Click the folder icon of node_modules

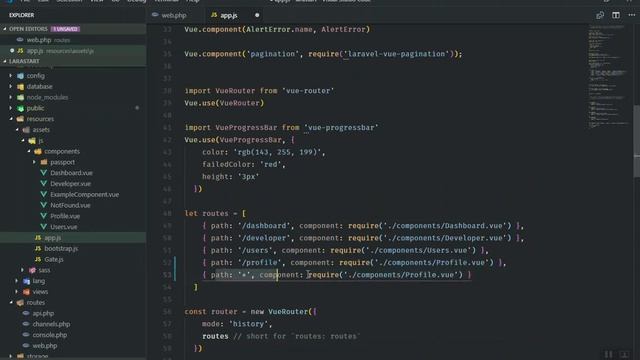pos(20,97)
